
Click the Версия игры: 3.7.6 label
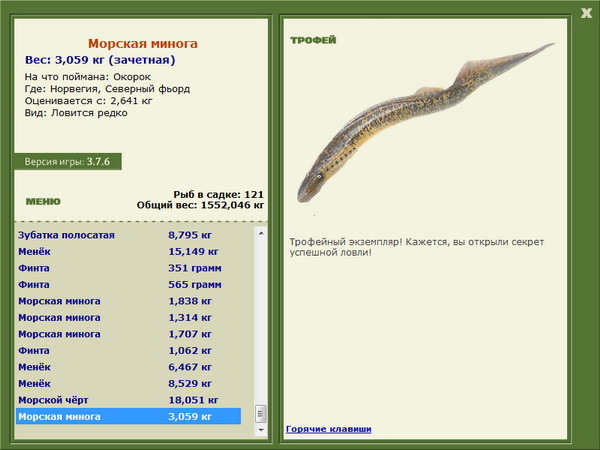[x=67, y=161]
